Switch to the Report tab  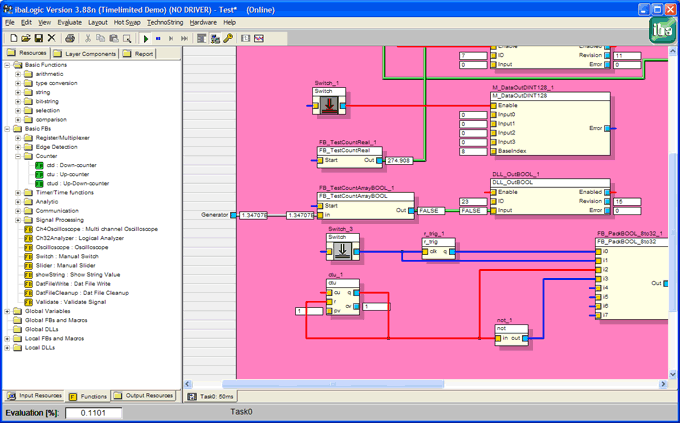coord(138,53)
